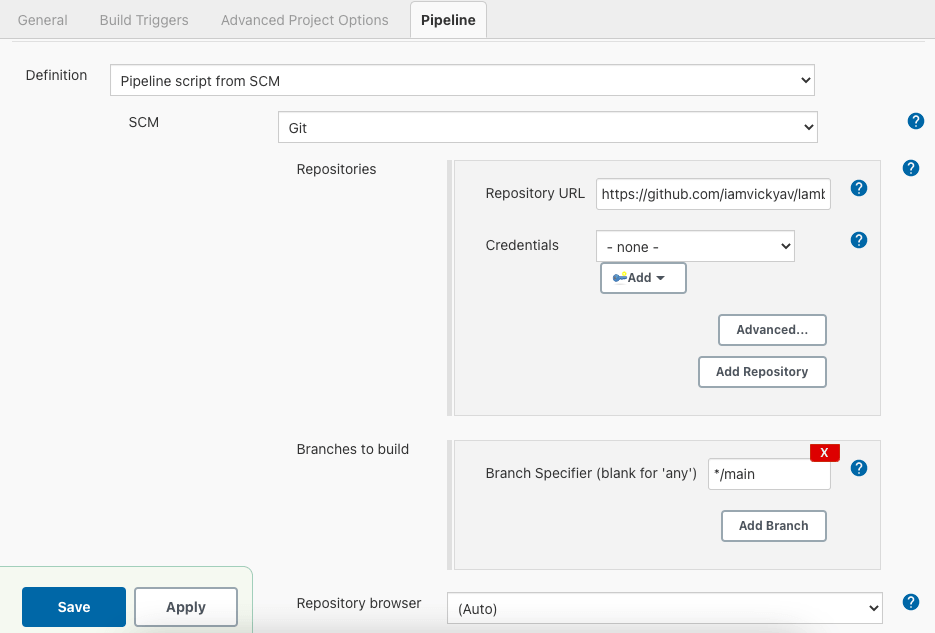Click the Save button
This screenshot has width=935, height=633.
tap(74, 607)
